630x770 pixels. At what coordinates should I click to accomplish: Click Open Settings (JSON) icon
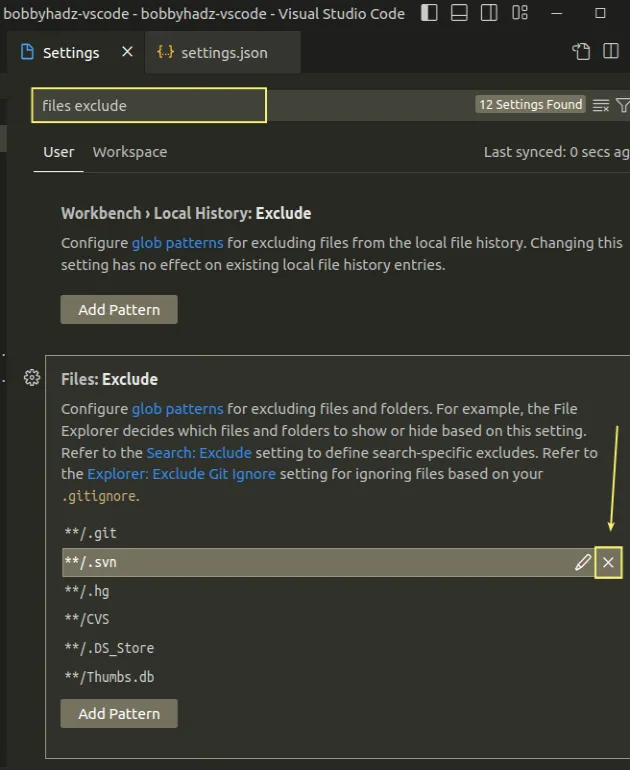(581, 52)
